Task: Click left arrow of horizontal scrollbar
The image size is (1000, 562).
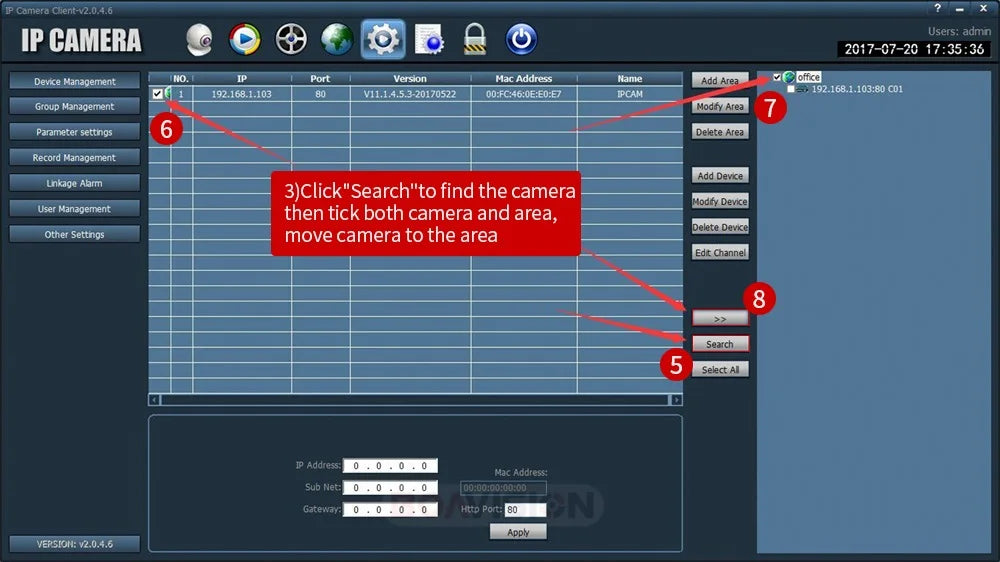Action: pyautogui.click(x=154, y=400)
